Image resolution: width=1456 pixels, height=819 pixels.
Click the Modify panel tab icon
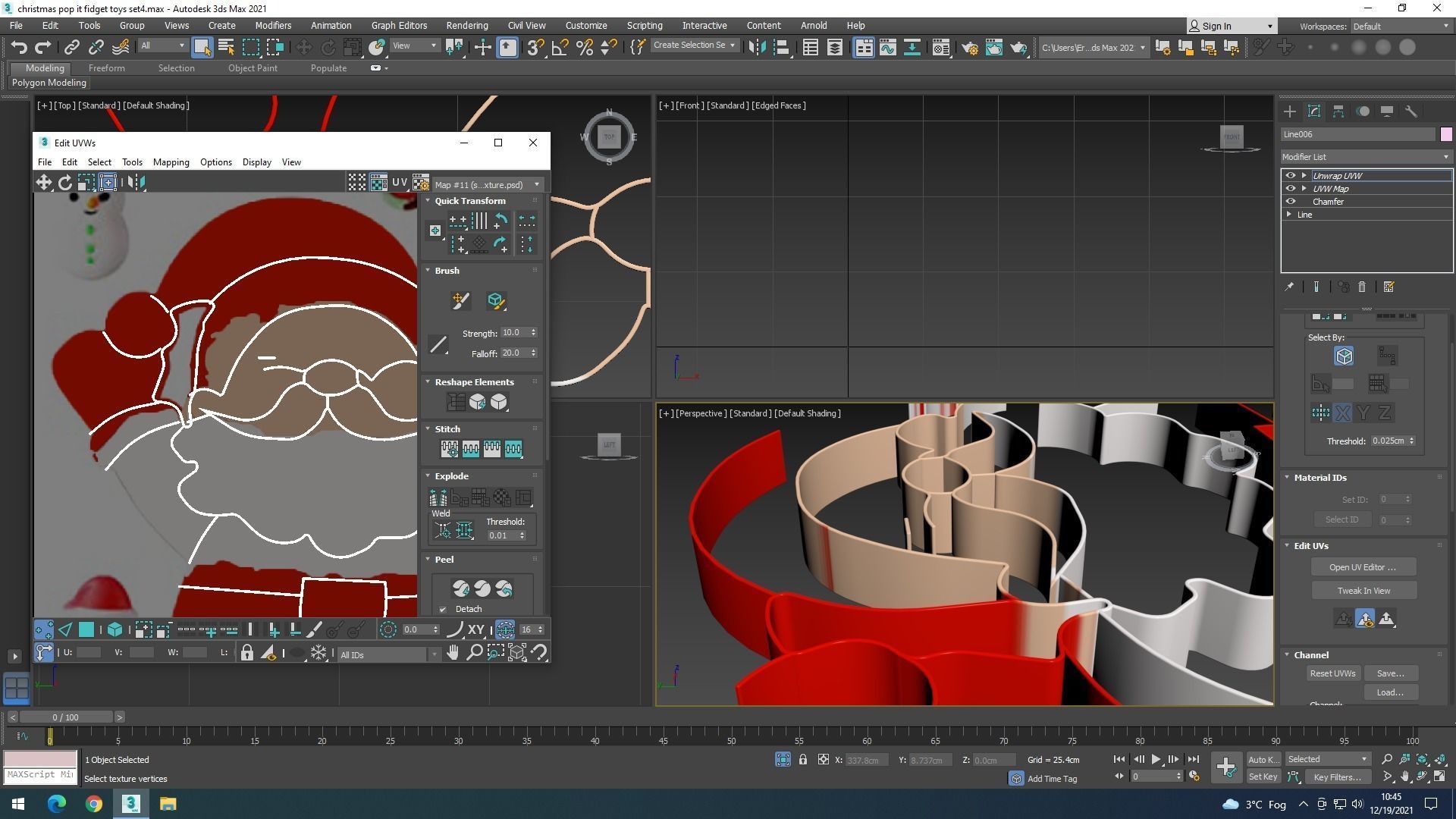[x=1314, y=111]
